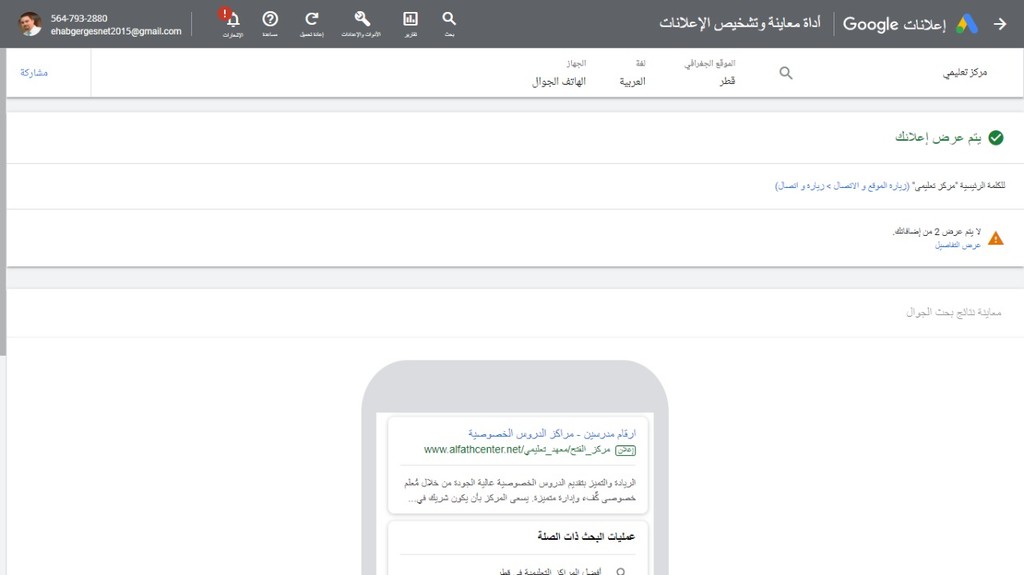Click the عمليات البحث ذات الصلة heading
Screen dimensions: 1024x575
(x=586, y=536)
